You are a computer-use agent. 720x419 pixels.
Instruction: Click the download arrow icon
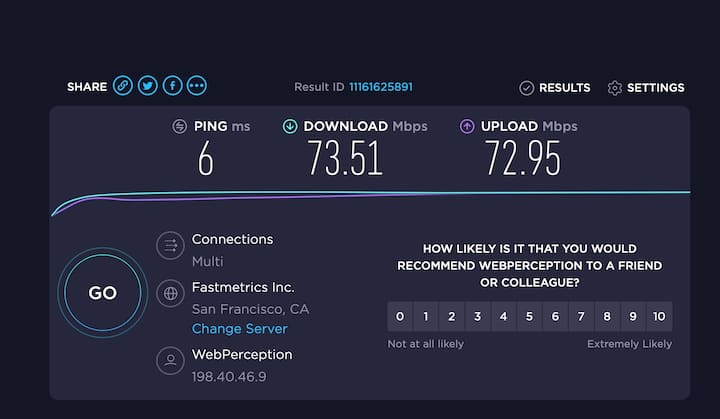click(x=290, y=127)
